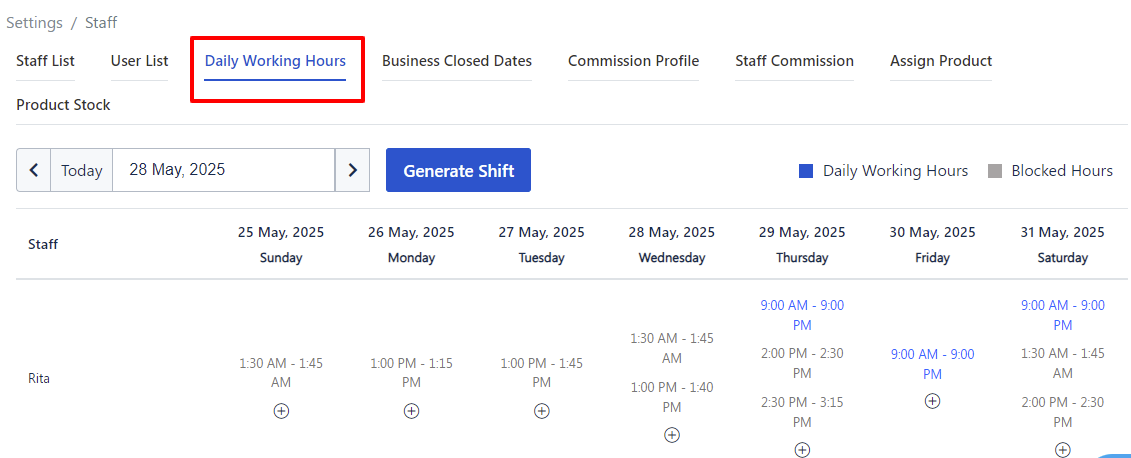This screenshot has width=1131, height=458.
Task: Add shift for Rita on Sunday 25 May
Action: (281, 411)
